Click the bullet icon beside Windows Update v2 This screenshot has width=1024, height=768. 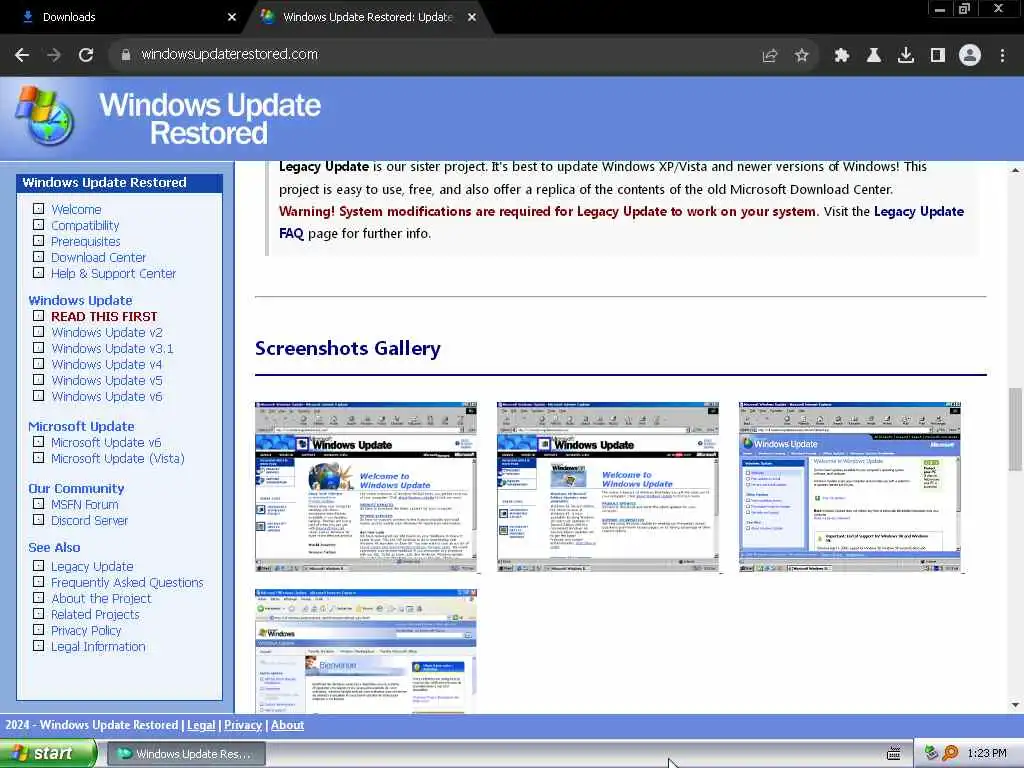tap(39, 332)
